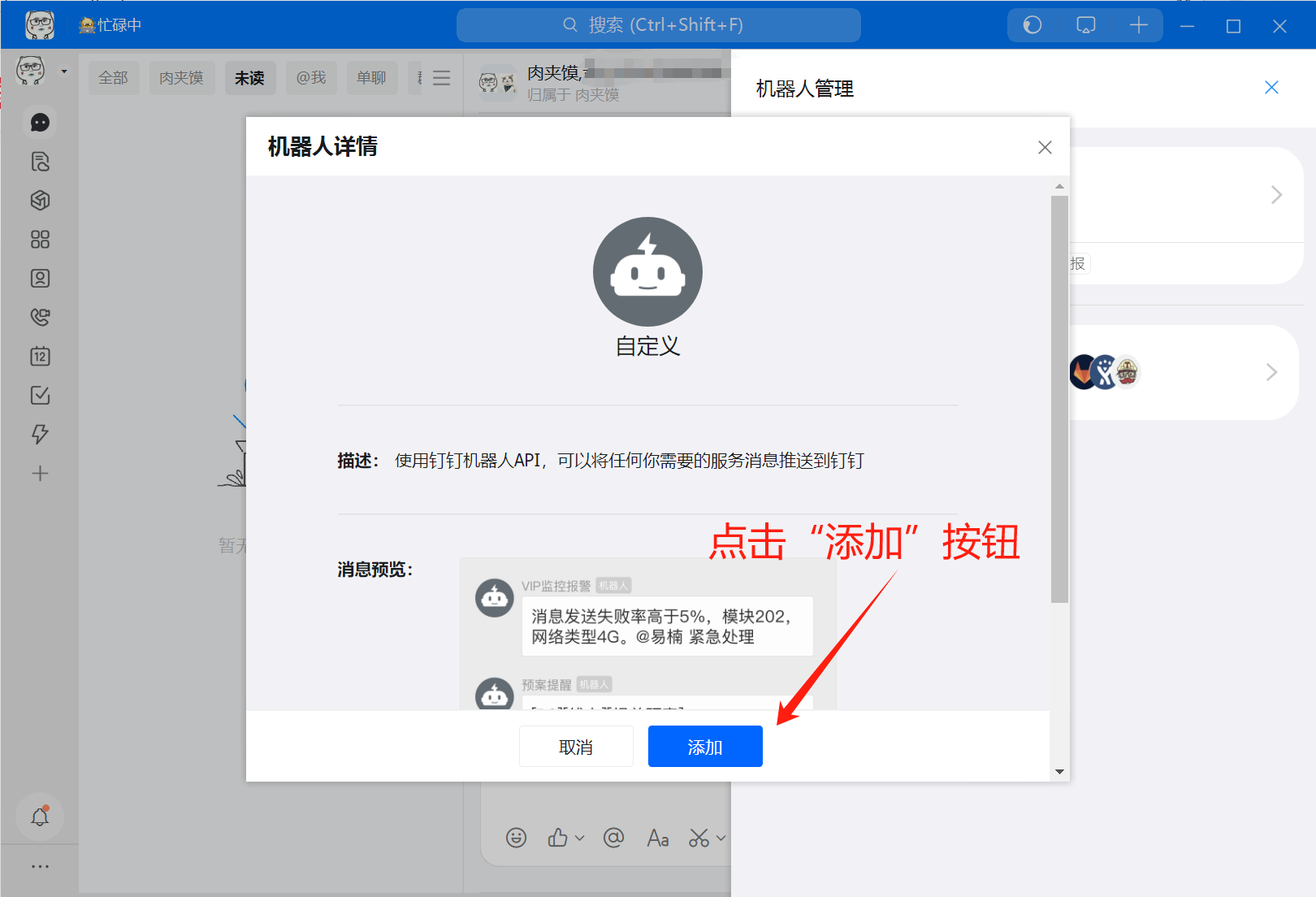Close the 机器人管理 panel
Viewport: 1316px width, 897px height.
click(1271, 88)
